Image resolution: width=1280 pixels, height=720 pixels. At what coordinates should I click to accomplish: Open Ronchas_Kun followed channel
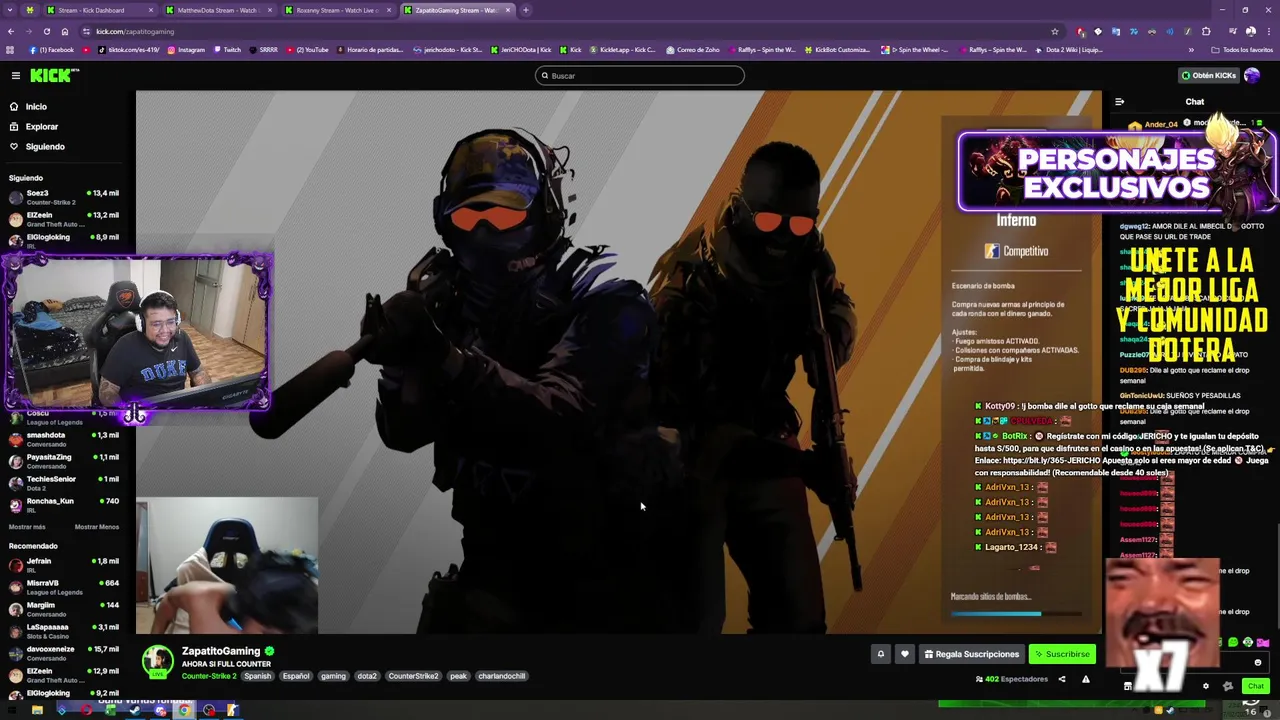(64, 505)
